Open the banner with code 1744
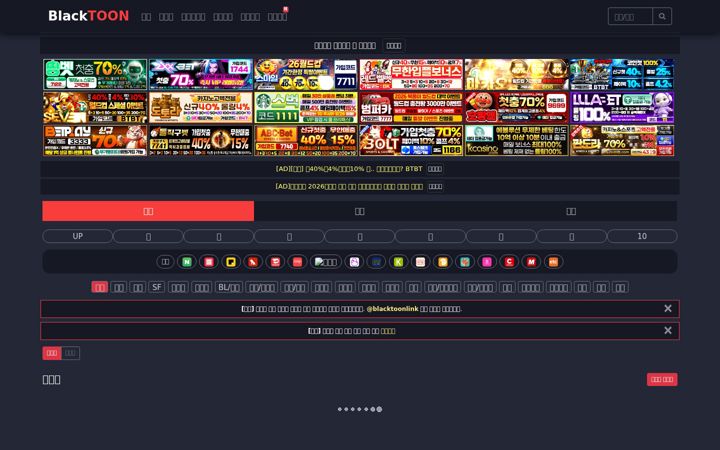 pyautogui.click(x=201, y=74)
